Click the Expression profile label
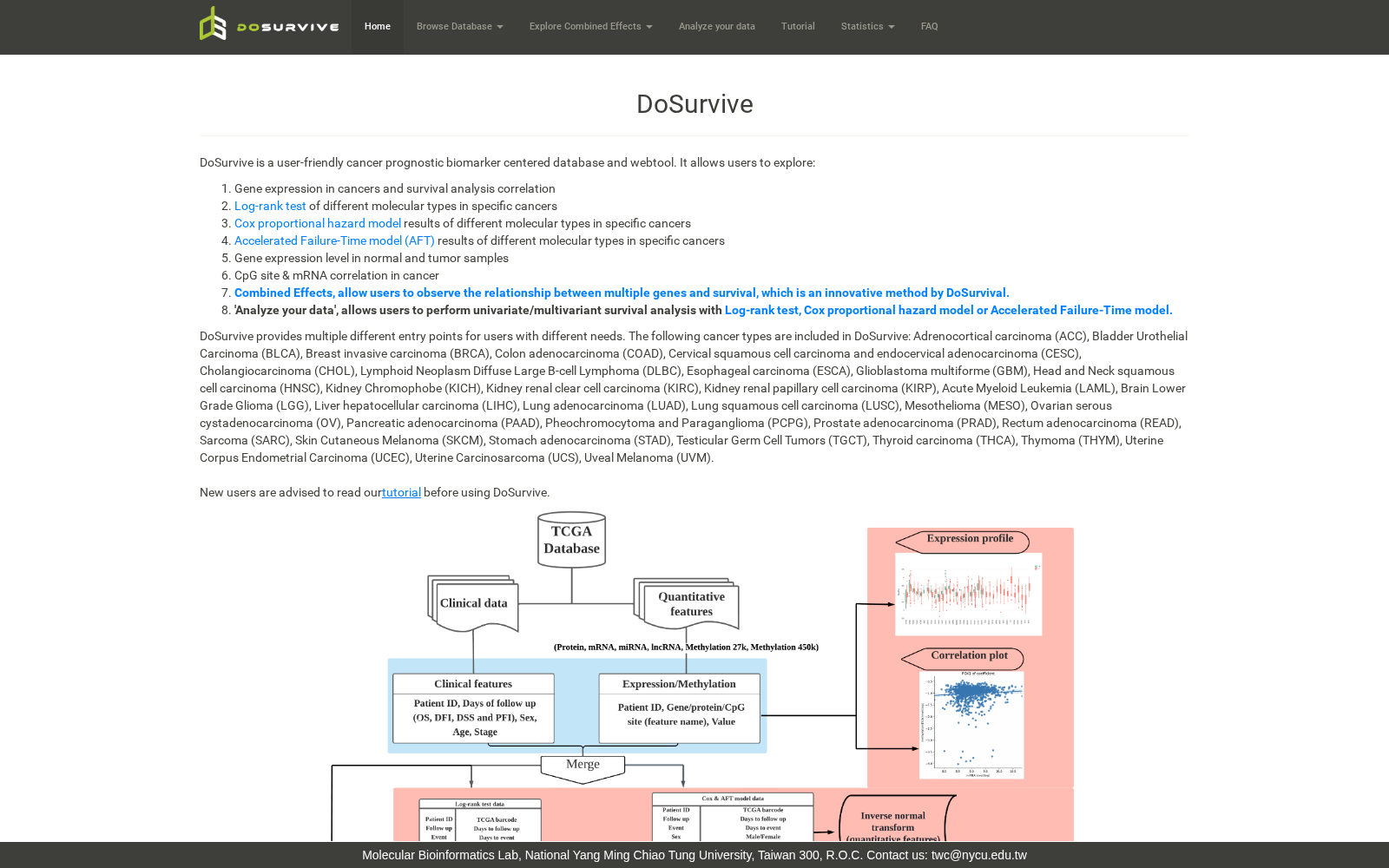 pyautogui.click(x=964, y=541)
